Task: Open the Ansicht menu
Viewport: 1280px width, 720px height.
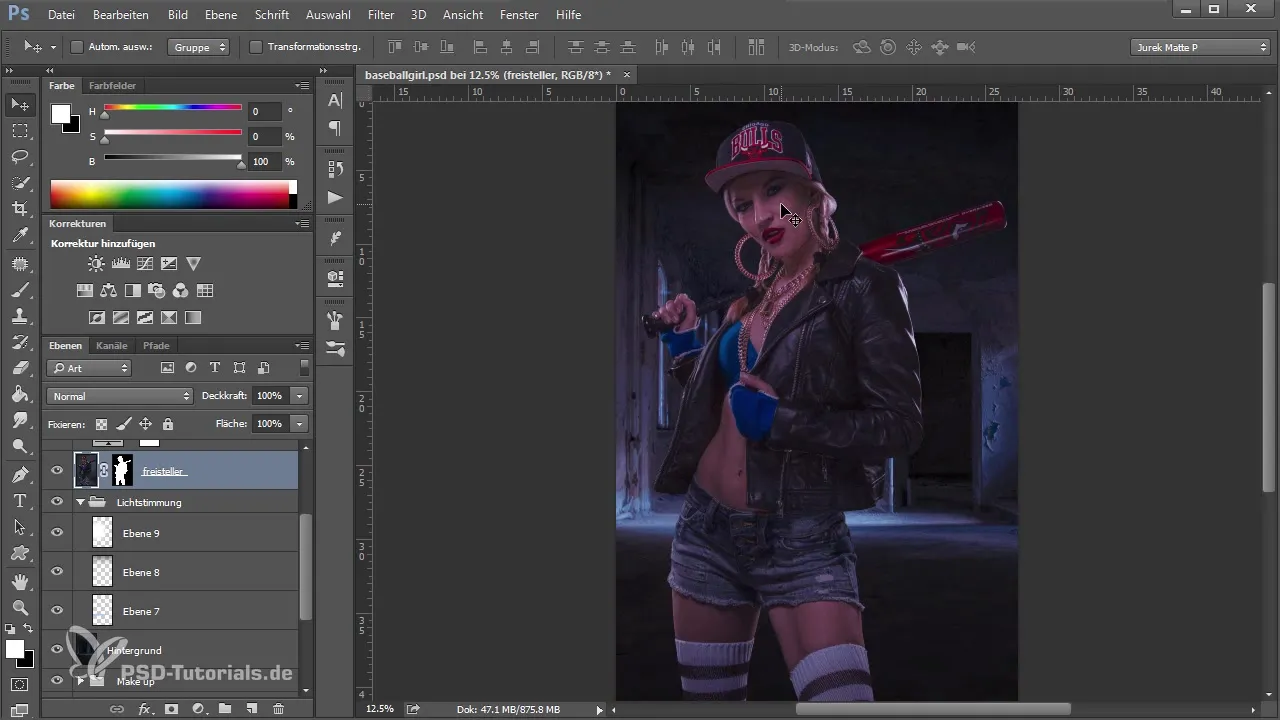Action: (463, 15)
